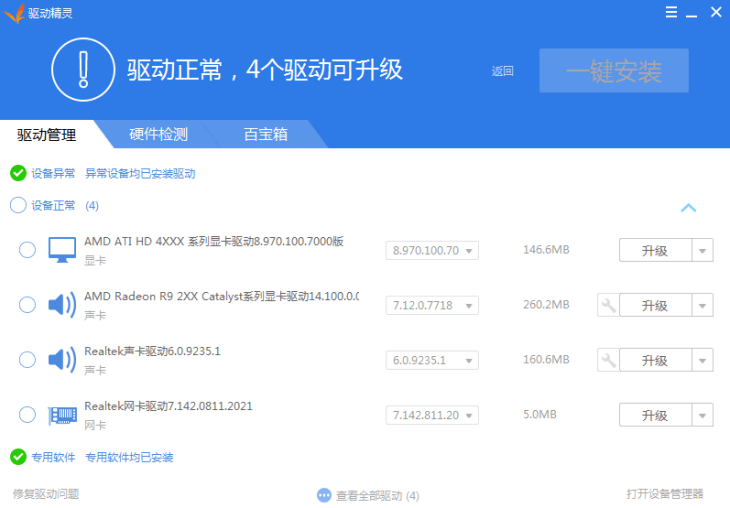730x508 pixels.
Task: Click the wrench tool for Realtek声卡驱动 row
Action: [608, 360]
